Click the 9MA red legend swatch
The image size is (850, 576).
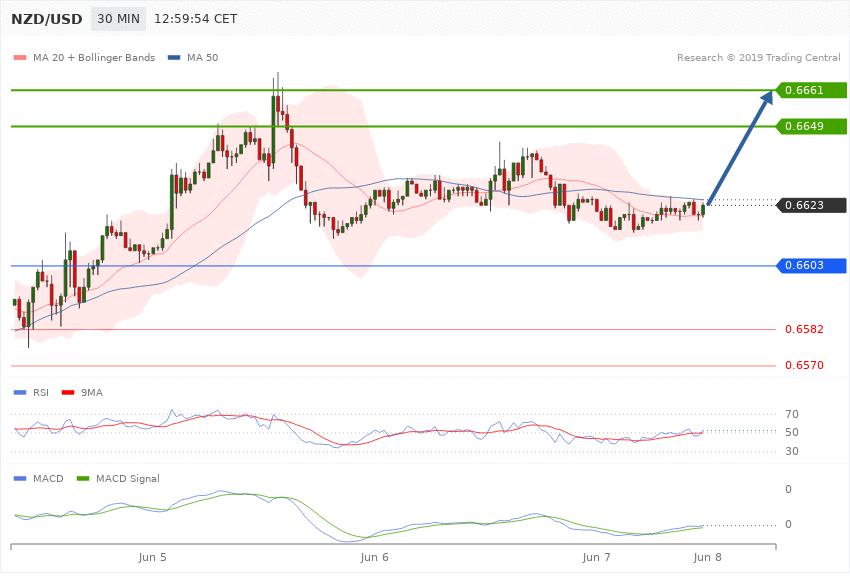[68, 392]
